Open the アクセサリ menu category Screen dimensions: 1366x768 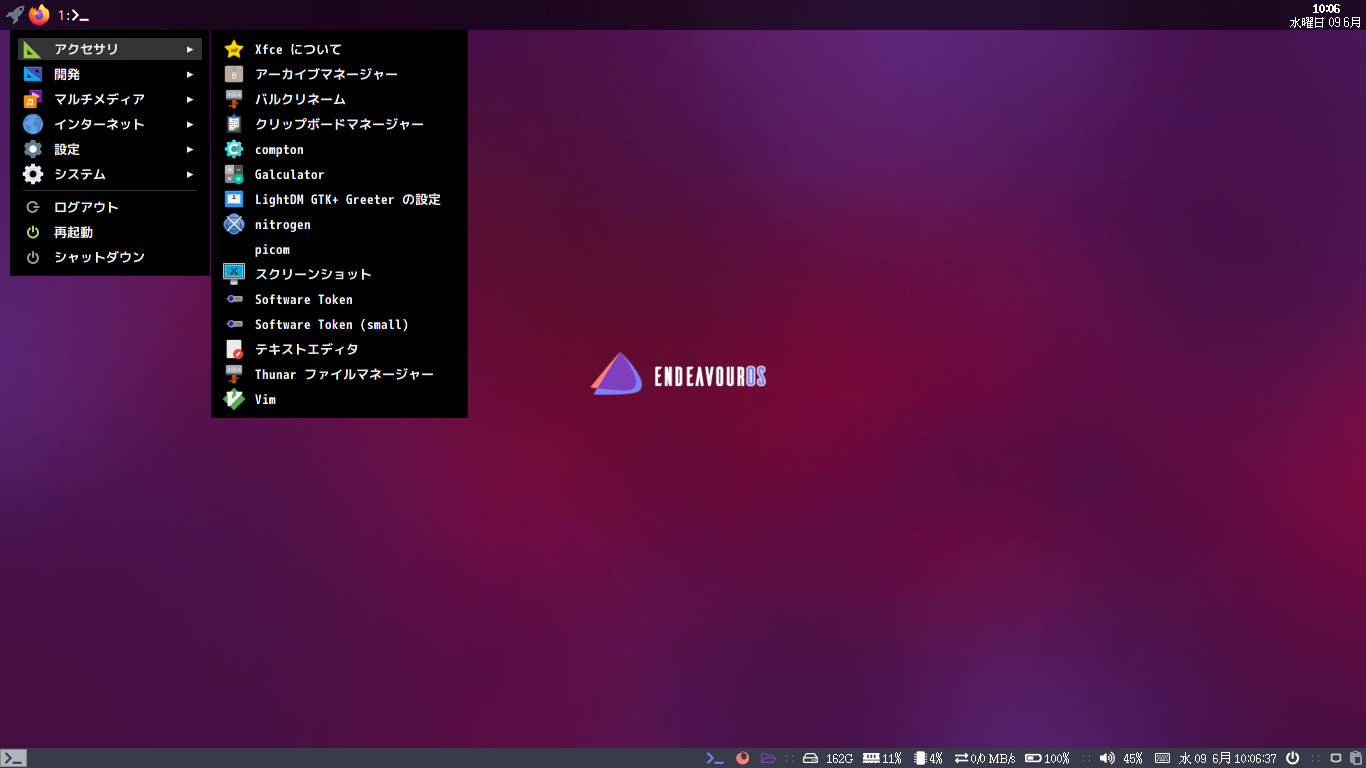[110, 49]
